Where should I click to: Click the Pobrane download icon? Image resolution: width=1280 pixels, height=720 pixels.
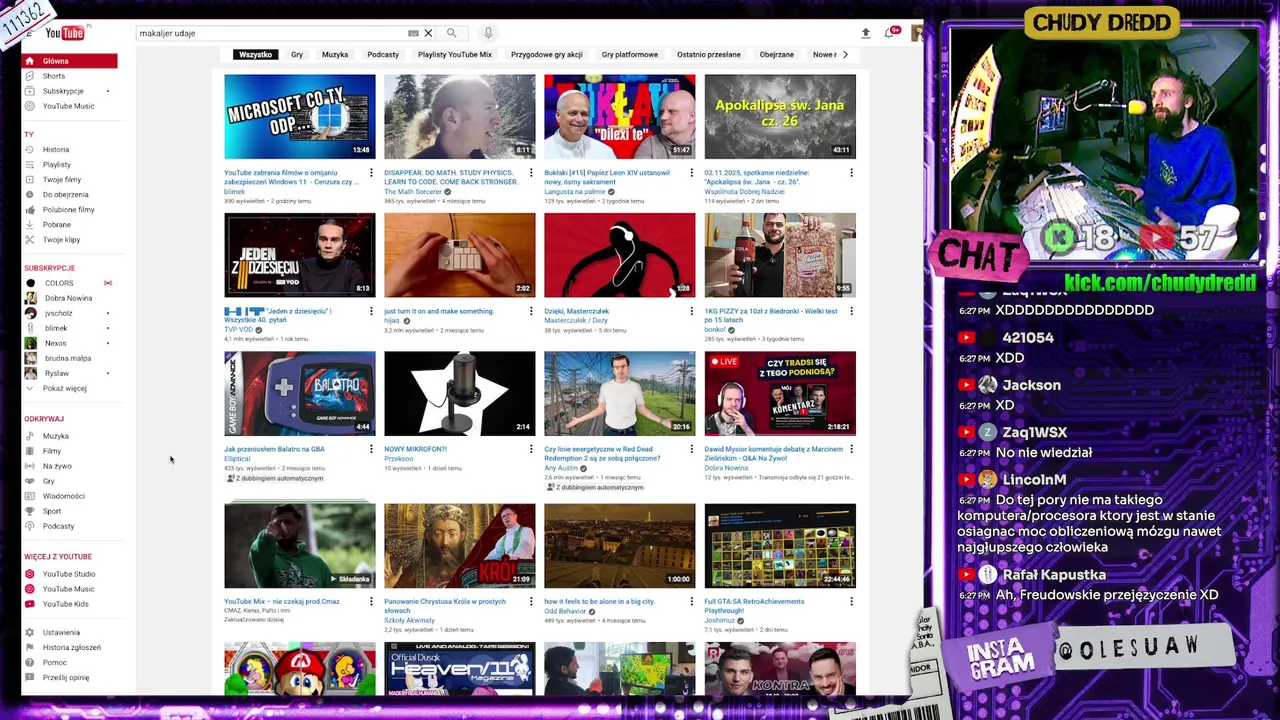click(x=30, y=224)
